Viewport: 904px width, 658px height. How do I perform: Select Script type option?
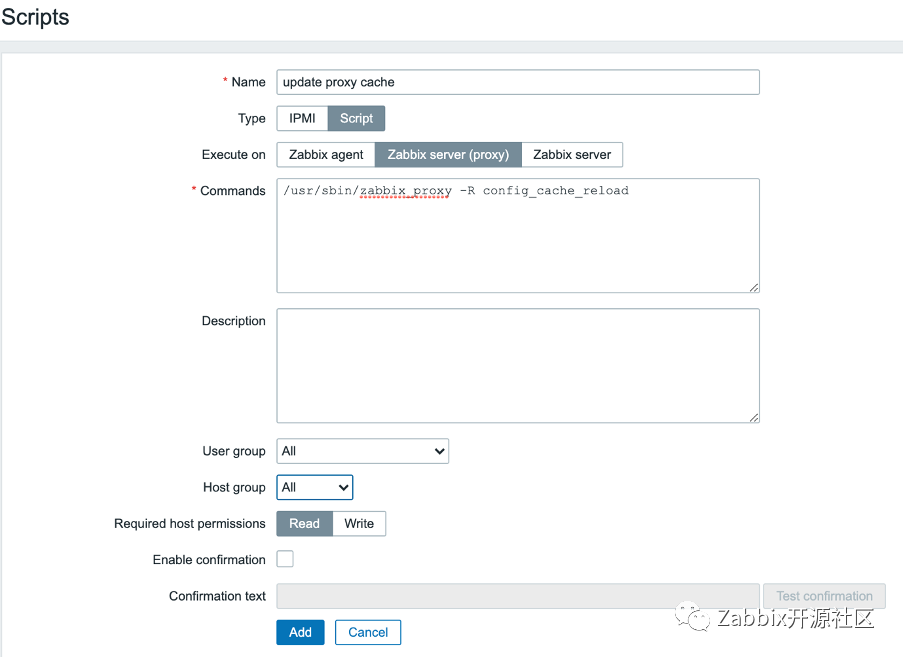pyautogui.click(x=356, y=118)
